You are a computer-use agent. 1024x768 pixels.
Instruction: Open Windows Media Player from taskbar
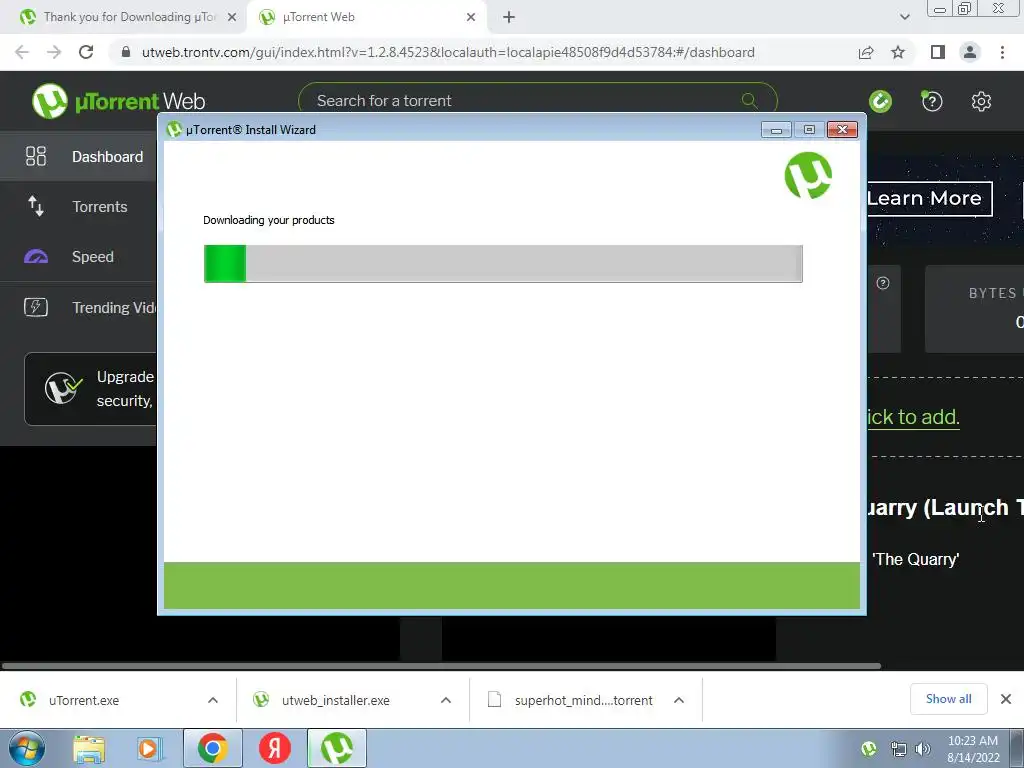coord(148,749)
